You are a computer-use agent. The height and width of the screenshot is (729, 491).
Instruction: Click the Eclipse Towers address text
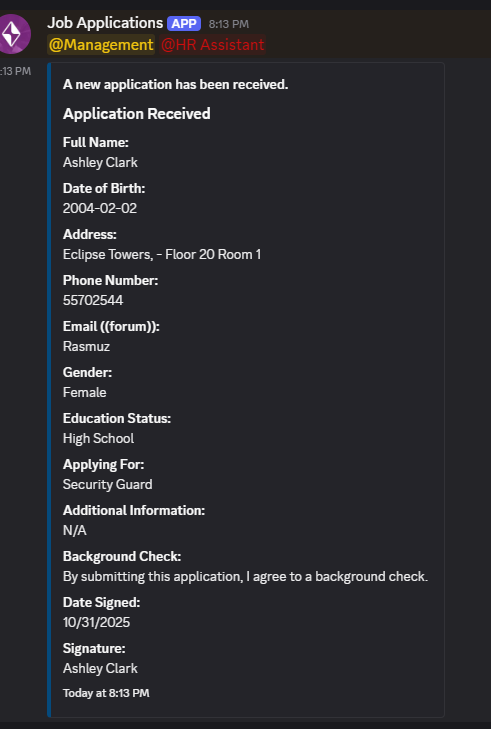(162, 254)
